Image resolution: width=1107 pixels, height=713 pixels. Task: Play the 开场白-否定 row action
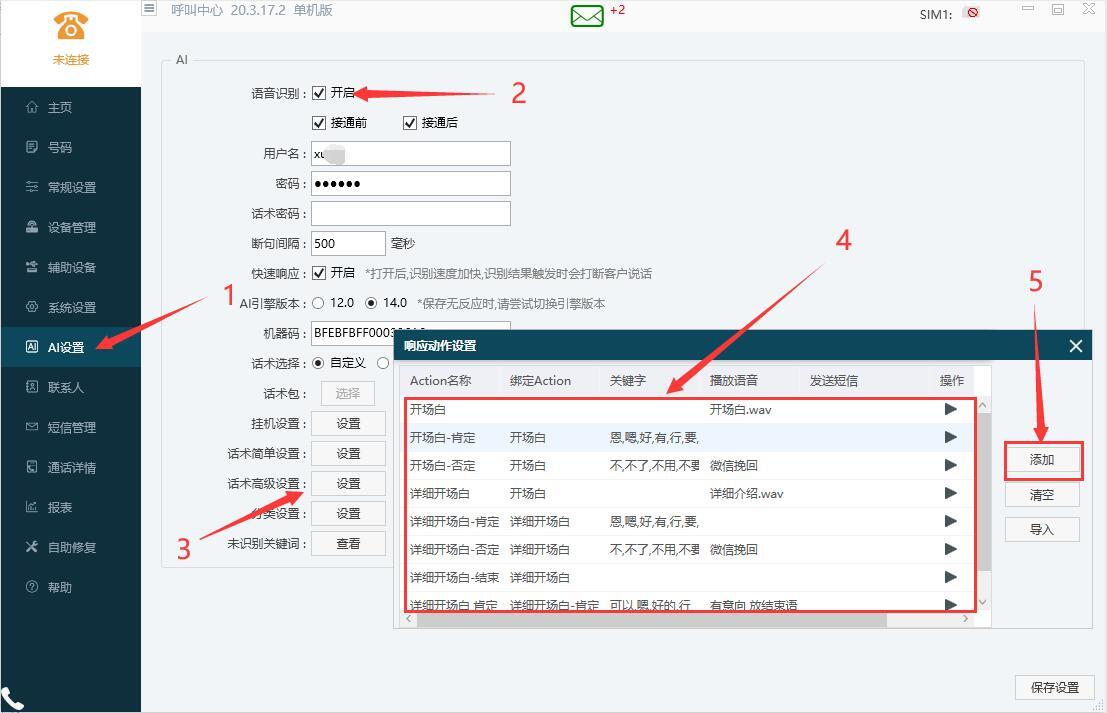click(950, 465)
